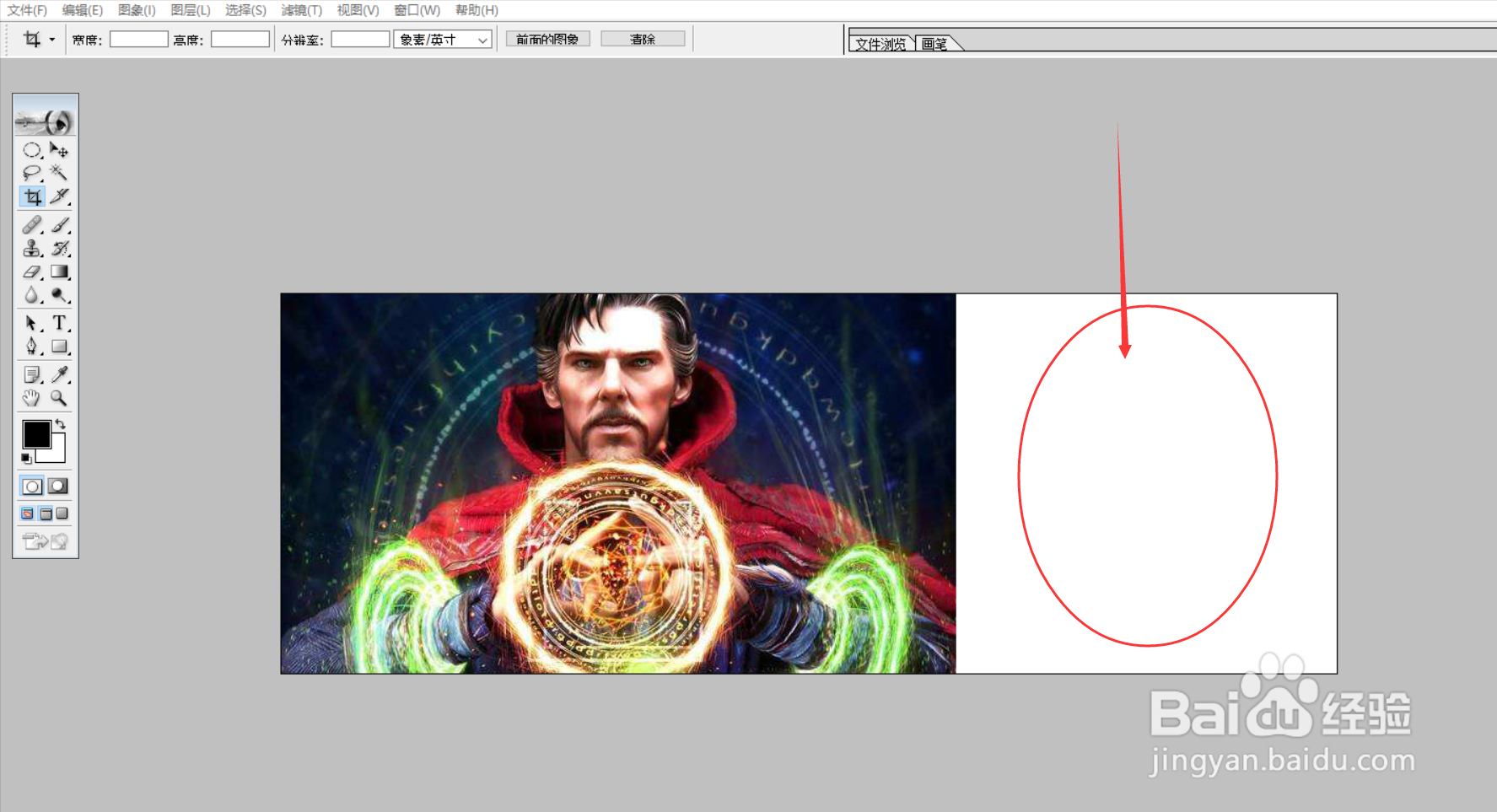The width and height of the screenshot is (1497, 812).
Task: Swap foreground and background colors
Action: (x=60, y=424)
